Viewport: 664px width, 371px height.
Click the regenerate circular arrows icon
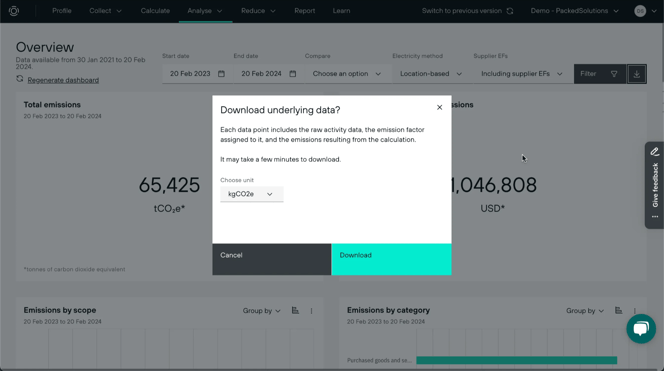[19, 79]
